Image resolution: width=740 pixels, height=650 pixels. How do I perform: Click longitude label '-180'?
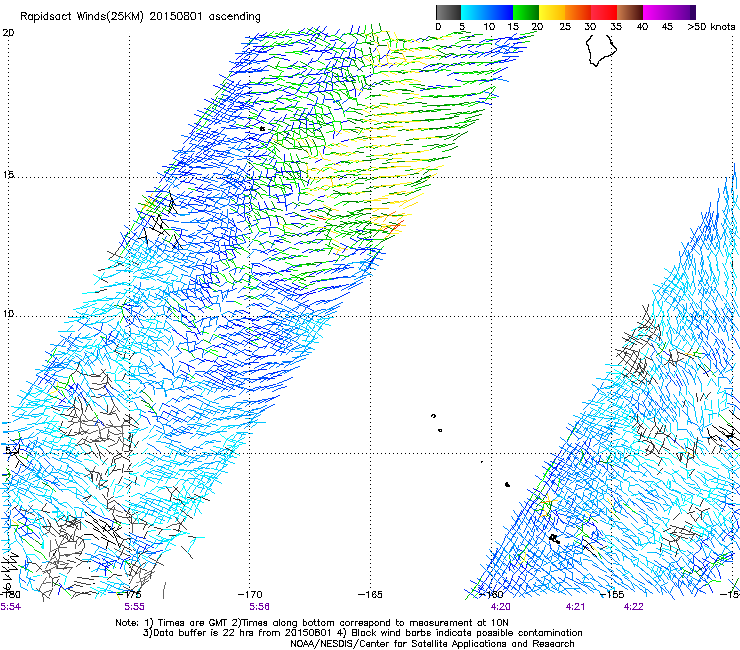(10, 594)
